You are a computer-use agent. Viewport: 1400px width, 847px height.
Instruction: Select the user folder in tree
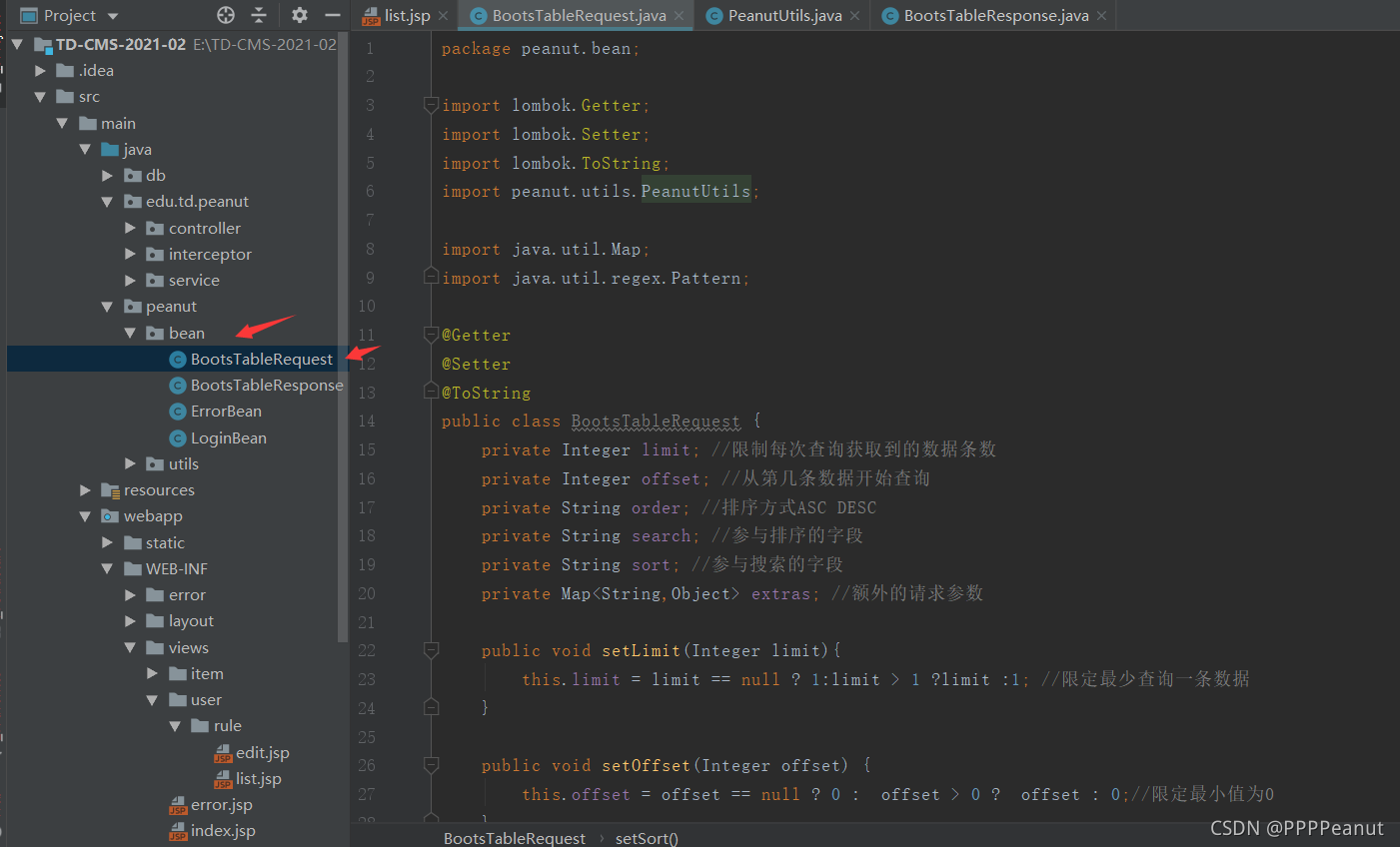coord(206,699)
